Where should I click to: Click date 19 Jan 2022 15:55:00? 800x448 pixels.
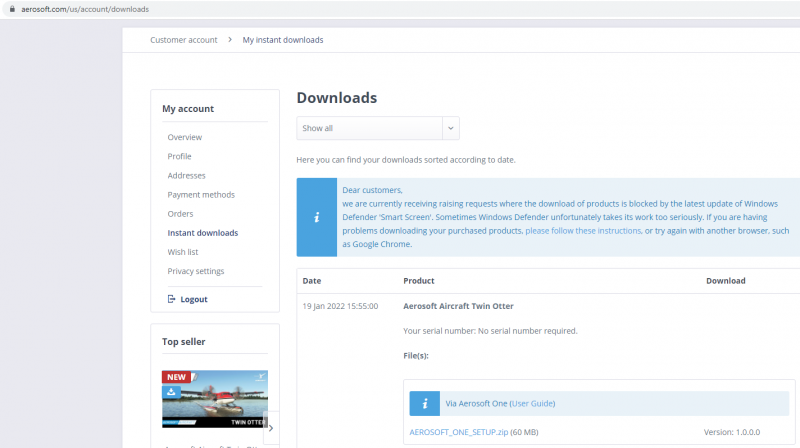[340, 306]
